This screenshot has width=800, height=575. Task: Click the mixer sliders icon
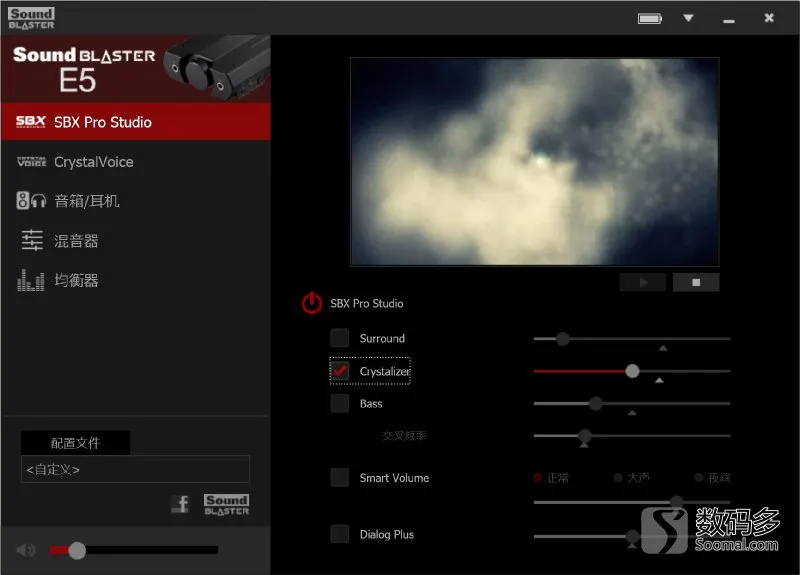pyautogui.click(x=32, y=240)
